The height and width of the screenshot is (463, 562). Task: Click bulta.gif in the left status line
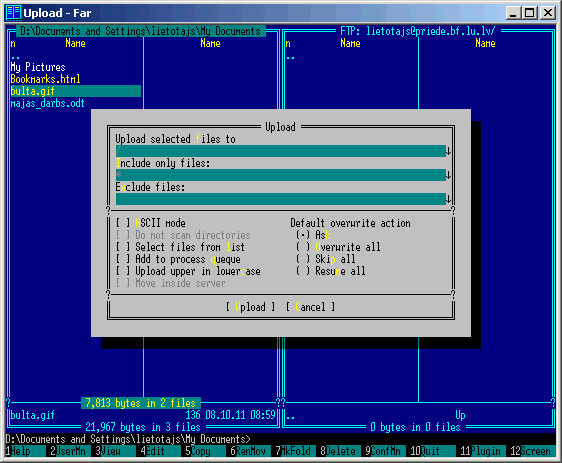click(33, 415)
